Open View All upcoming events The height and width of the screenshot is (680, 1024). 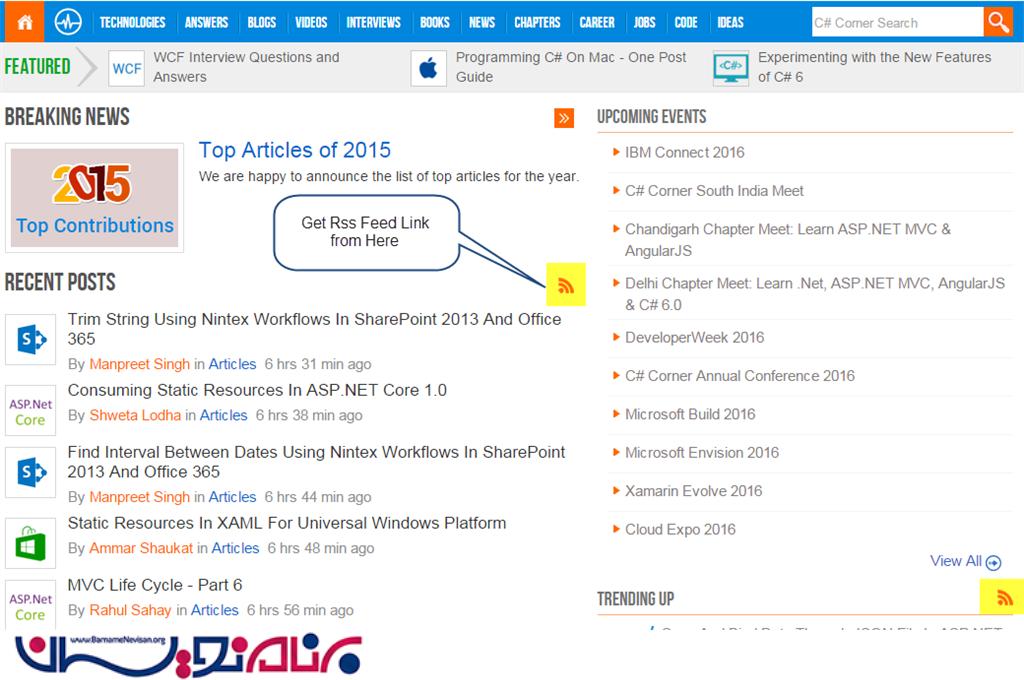tap(965, 561)
